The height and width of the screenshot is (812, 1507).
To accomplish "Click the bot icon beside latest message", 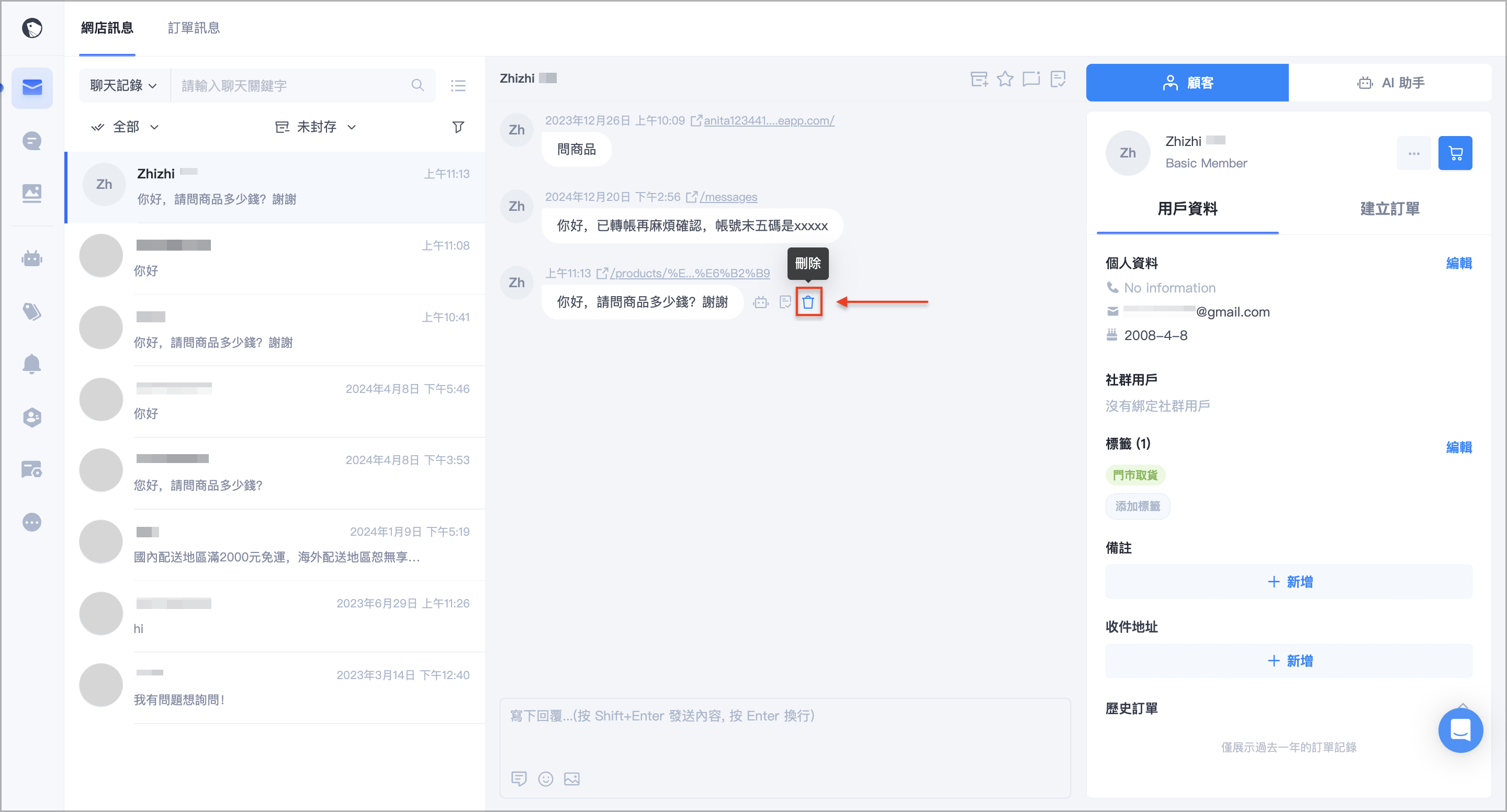I will [x=760, y=302].
